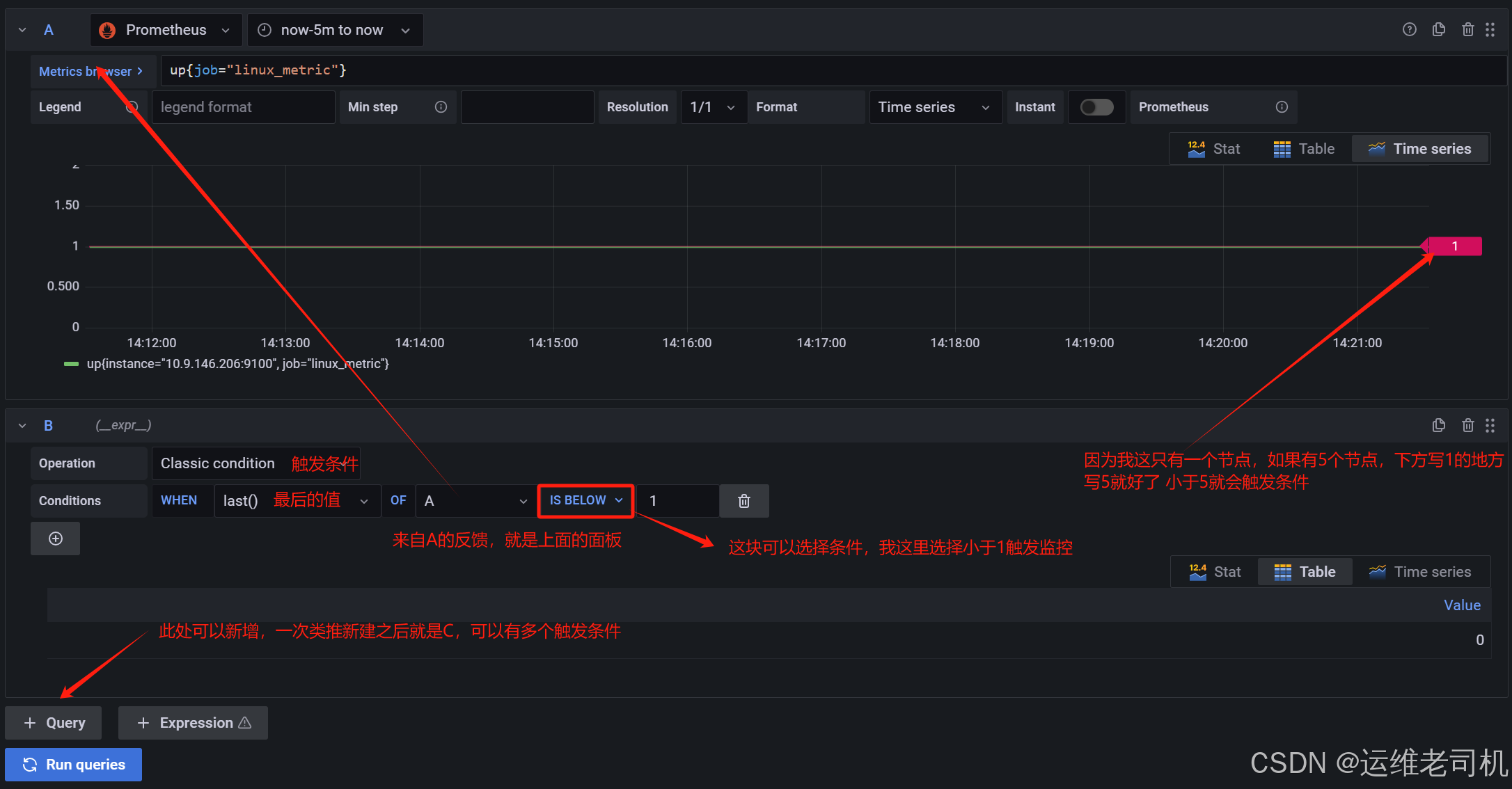Open the Time series format dropdown
Image resolution: width=1512 pixels, height=789 pixels.
tap(934, 107)
